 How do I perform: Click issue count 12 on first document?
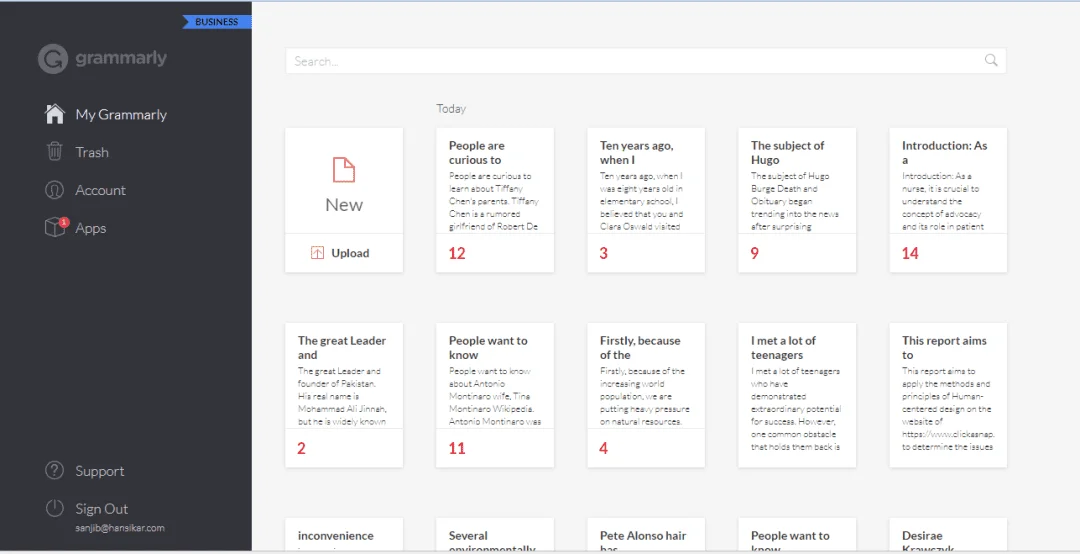457,254
